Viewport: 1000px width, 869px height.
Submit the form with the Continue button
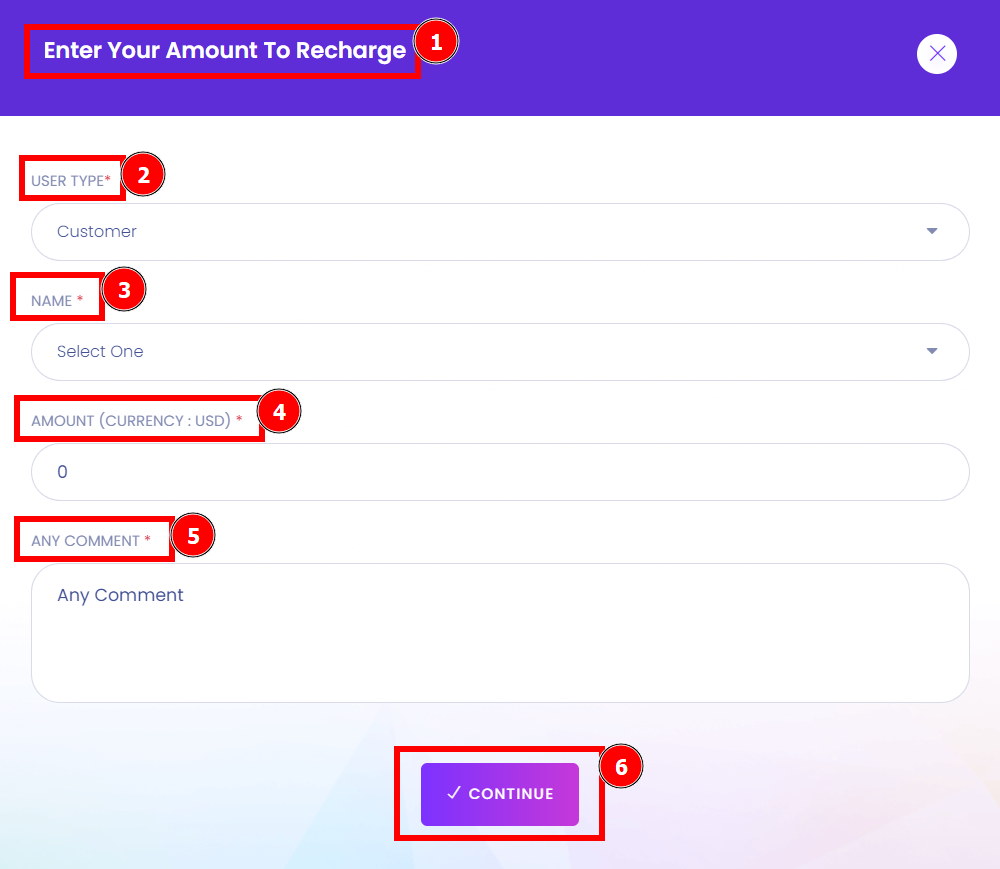(500, 794)
